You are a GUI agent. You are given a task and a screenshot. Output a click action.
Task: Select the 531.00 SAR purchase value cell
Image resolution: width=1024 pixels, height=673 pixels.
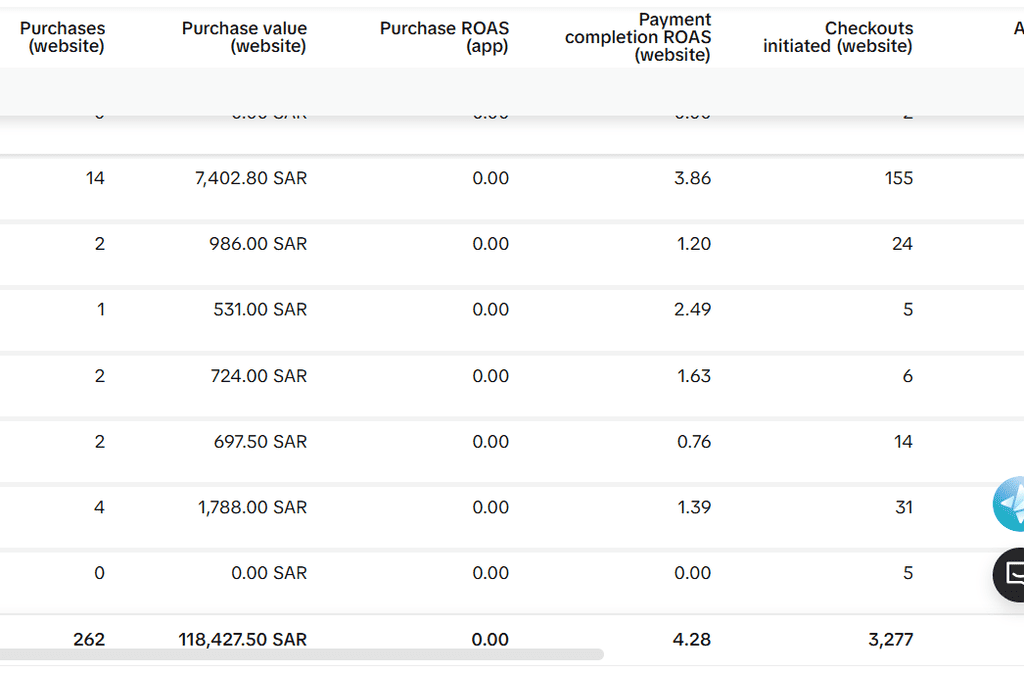(260, 310)
